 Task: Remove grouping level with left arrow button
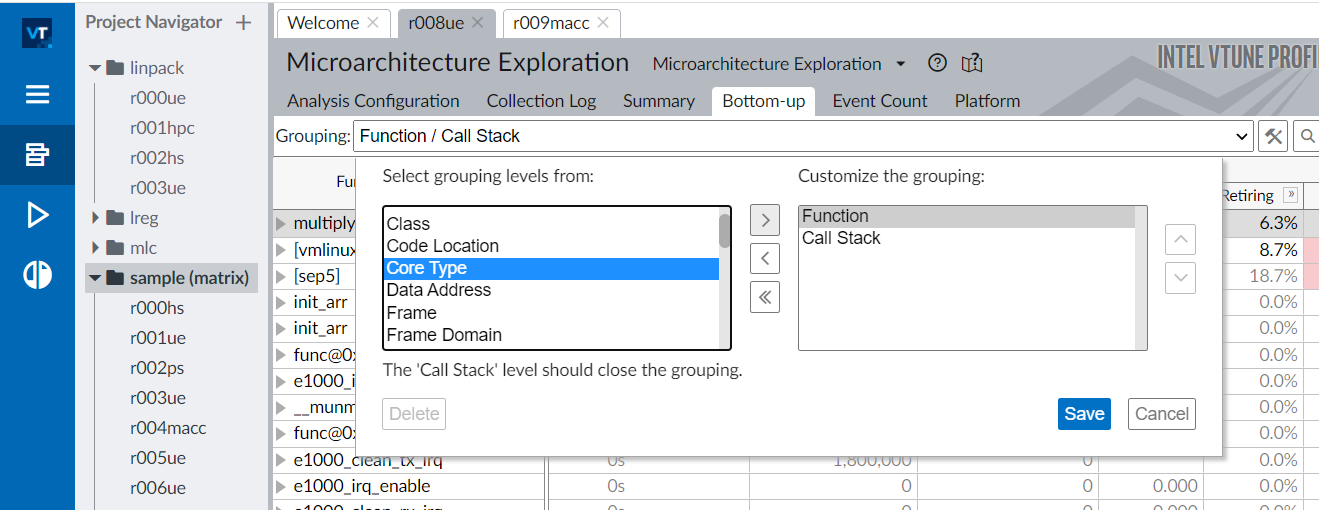[764, 259]
